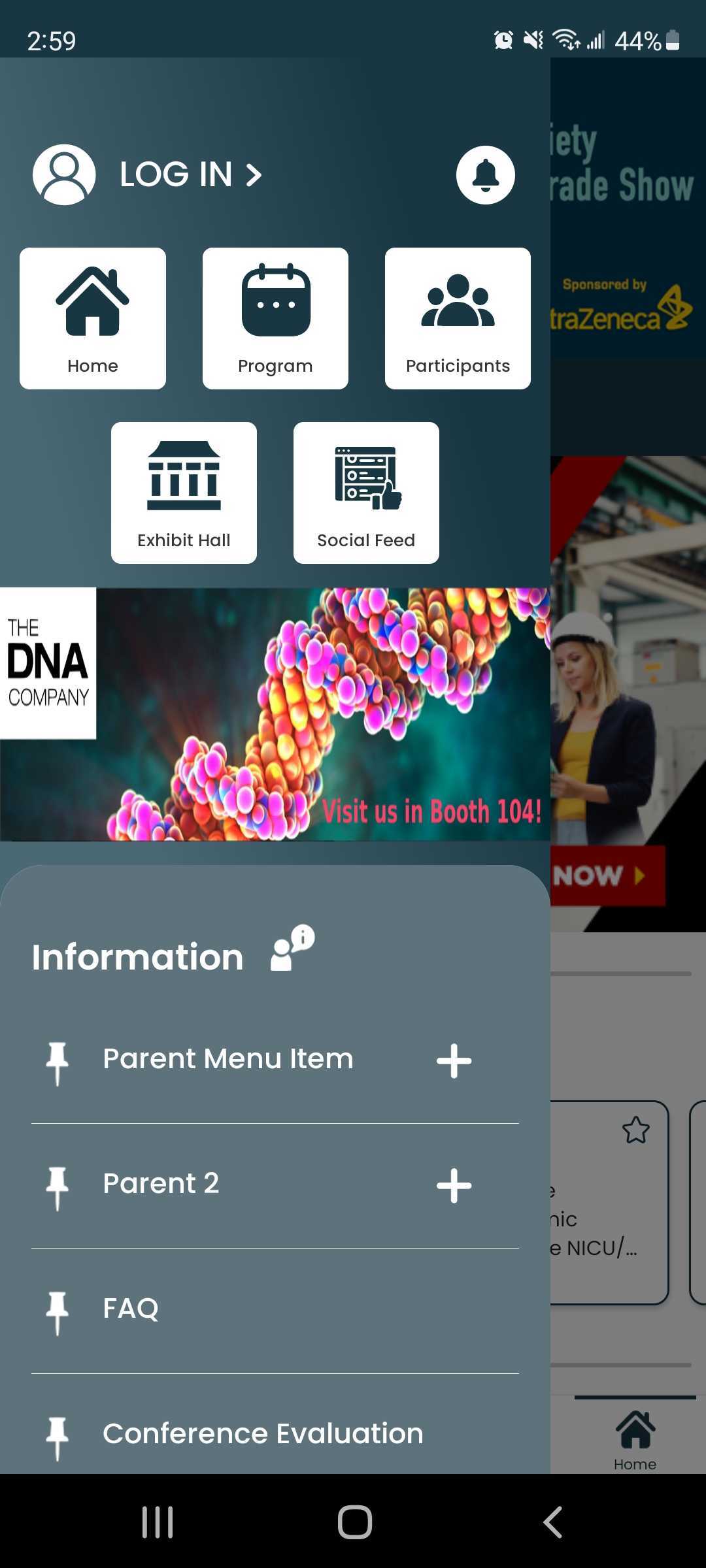Open the Exhibit Hall tile
Image resolution: width=706 pixels, height=1568 pixels.
point(184,493)
